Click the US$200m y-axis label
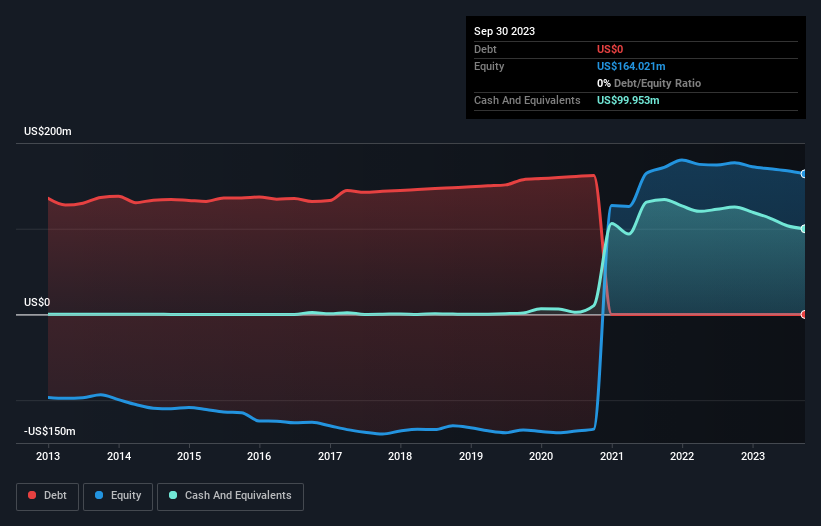 [x=48, y=131]
